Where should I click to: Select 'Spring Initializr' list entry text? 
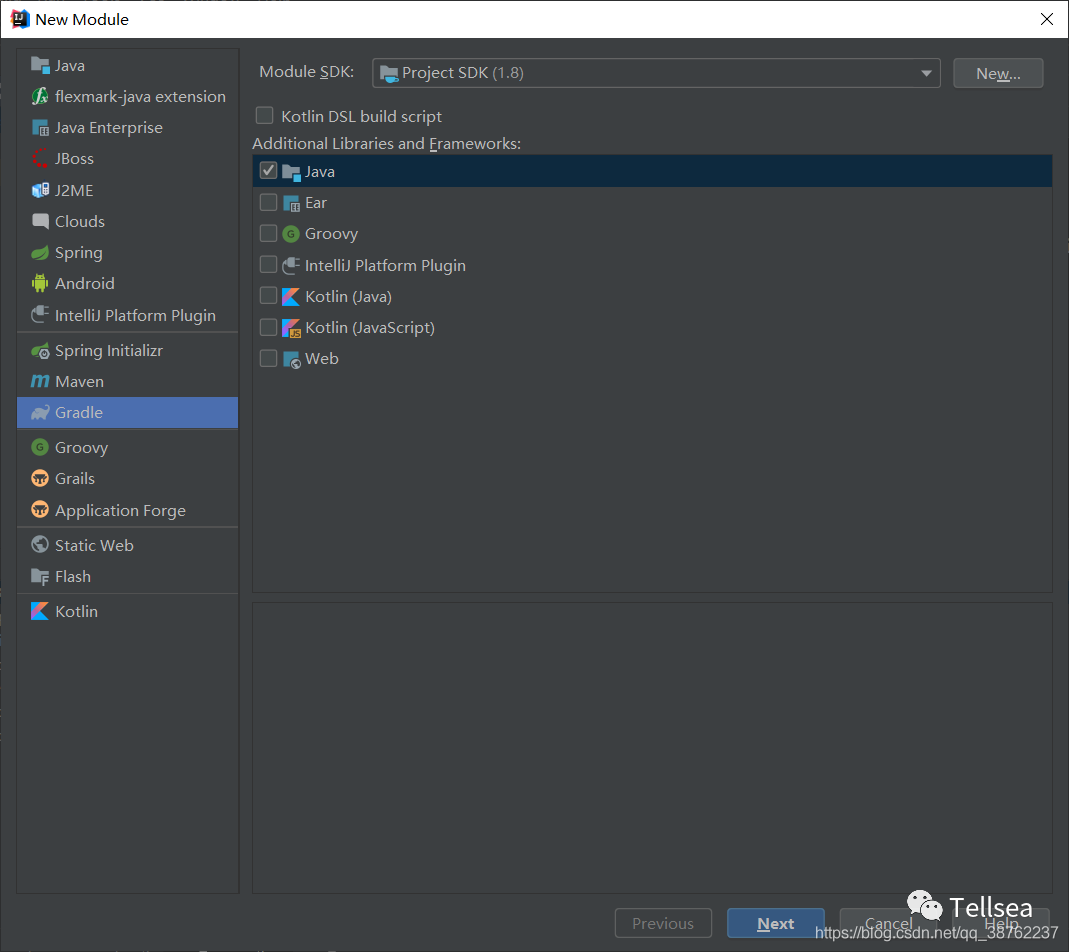pyautogui.click(x=108, y=351)
